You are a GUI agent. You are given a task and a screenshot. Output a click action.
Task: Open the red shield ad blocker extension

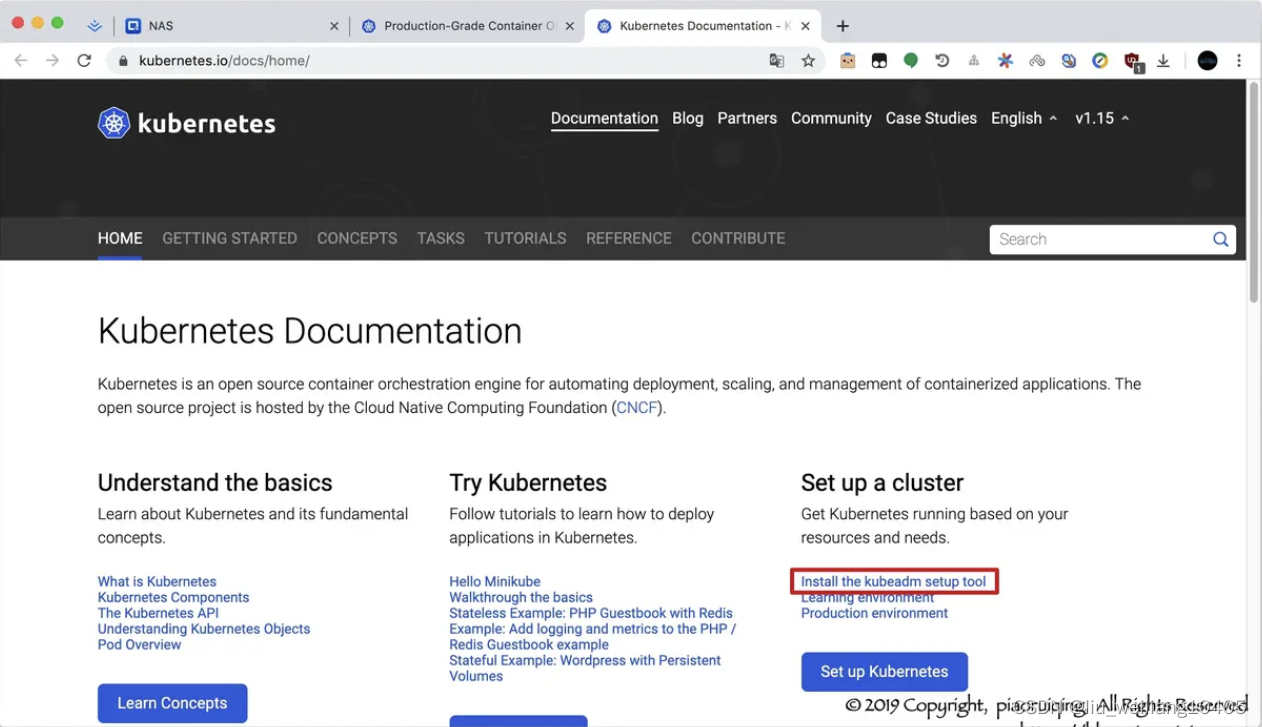(x=1133, y=62)
